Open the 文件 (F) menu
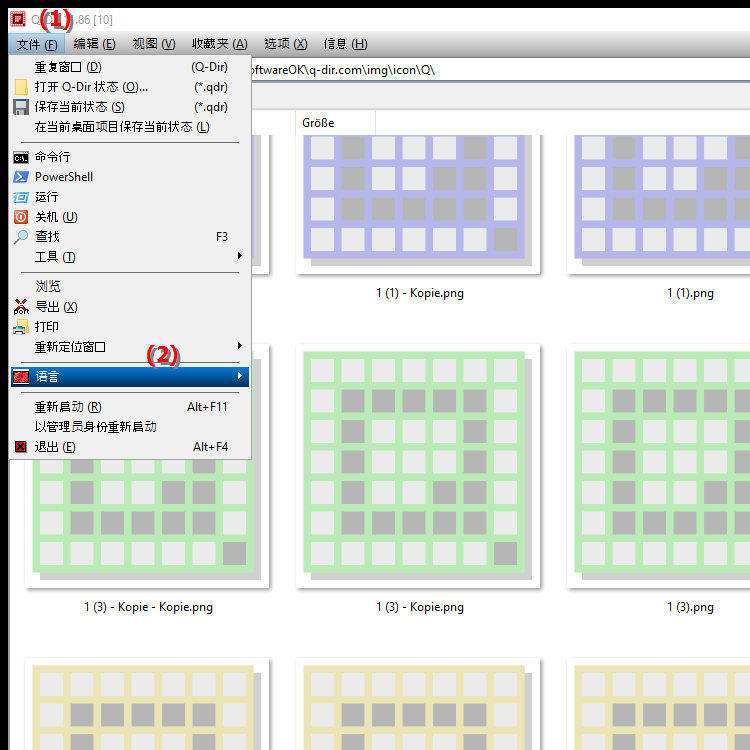750x750 pixels. coord(37,44)
